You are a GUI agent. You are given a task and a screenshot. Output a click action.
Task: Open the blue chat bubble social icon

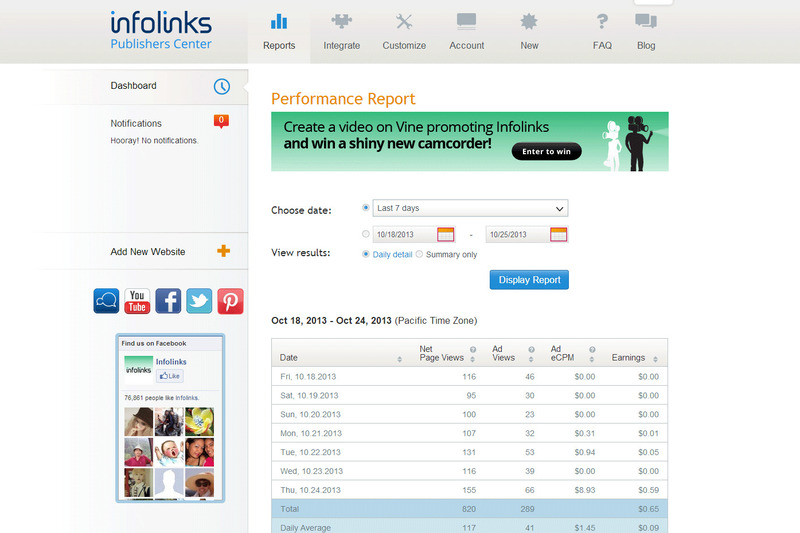106,301
